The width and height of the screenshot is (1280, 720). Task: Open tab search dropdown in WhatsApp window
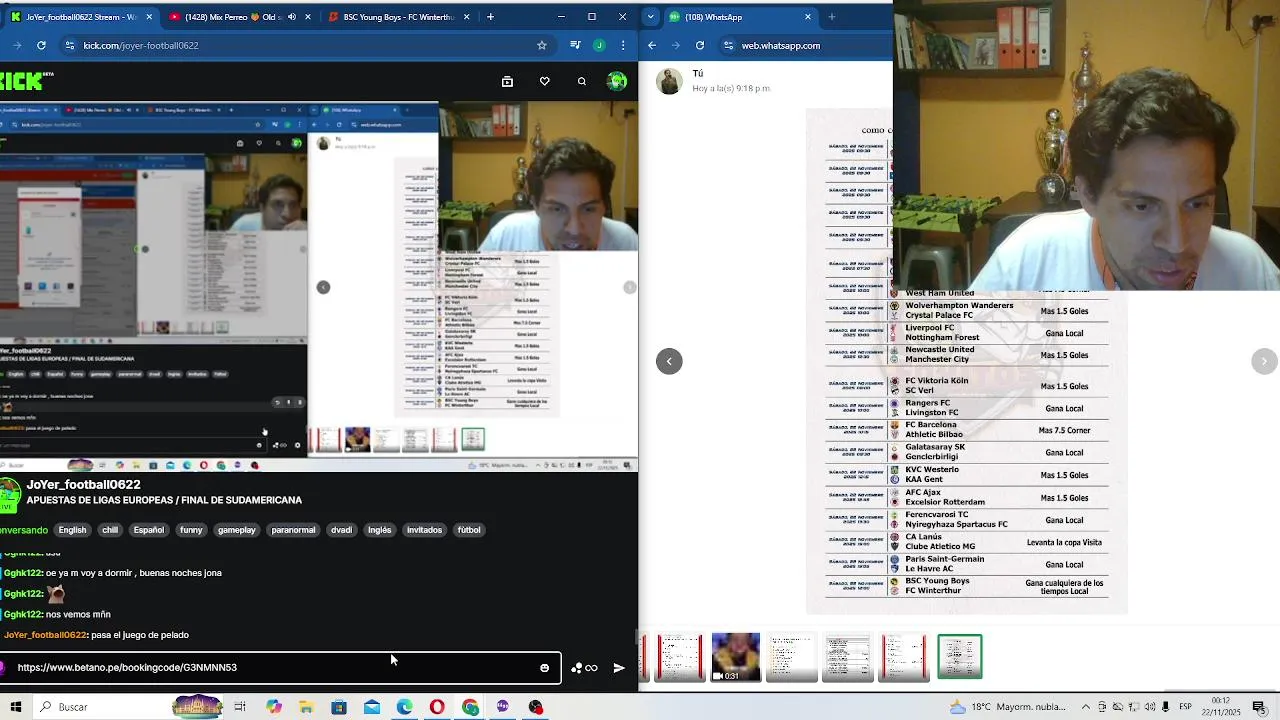coord(651,17)
